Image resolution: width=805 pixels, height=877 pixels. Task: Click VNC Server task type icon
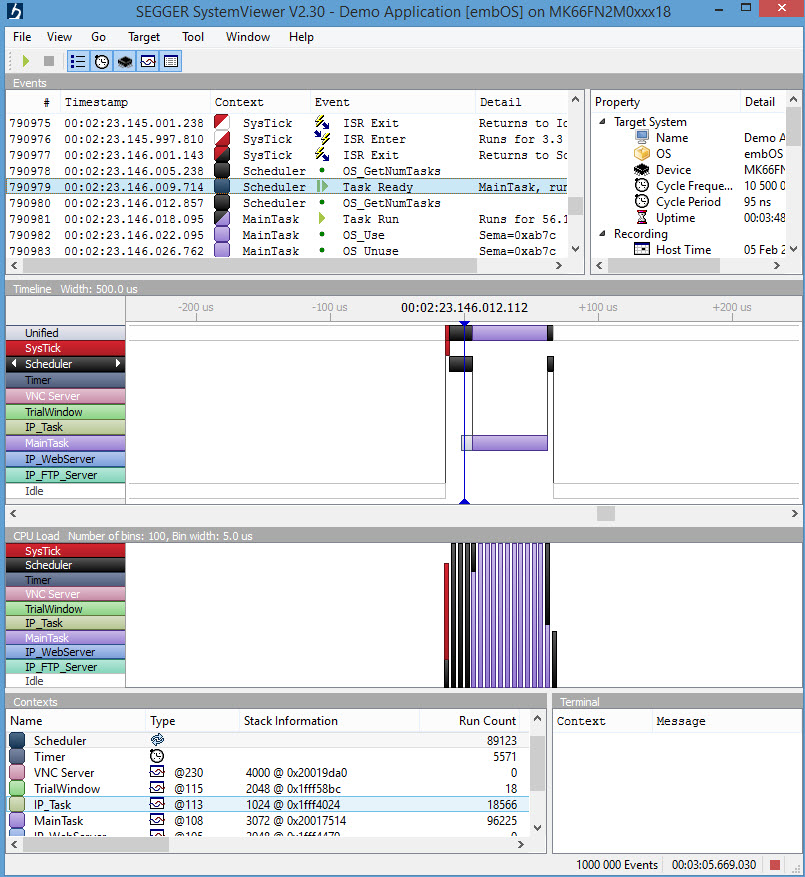click(157, 772)
